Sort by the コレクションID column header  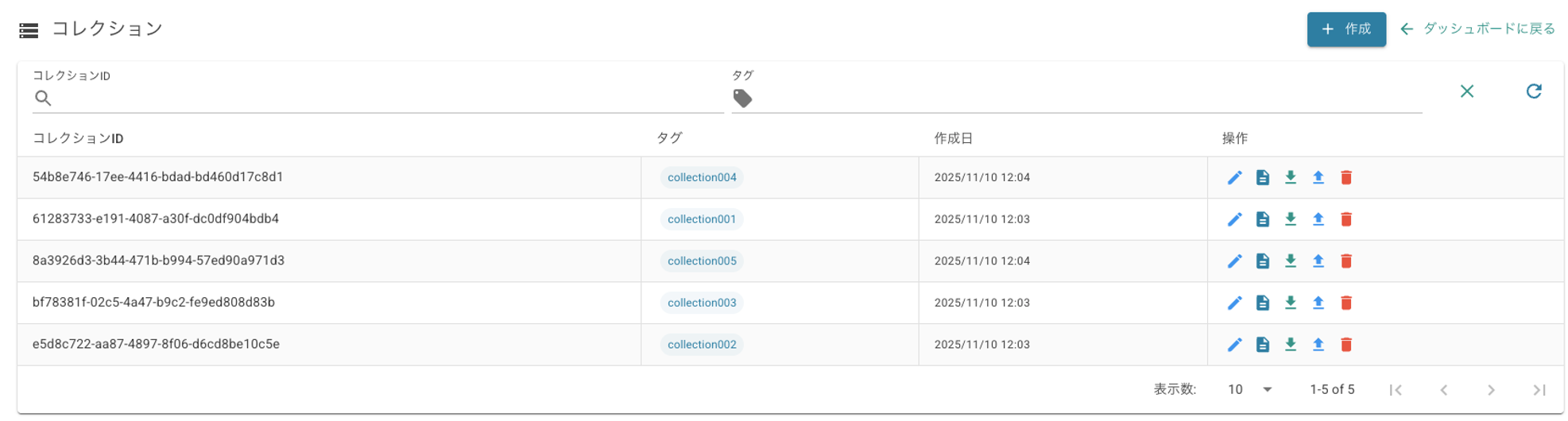pos(78,138)
